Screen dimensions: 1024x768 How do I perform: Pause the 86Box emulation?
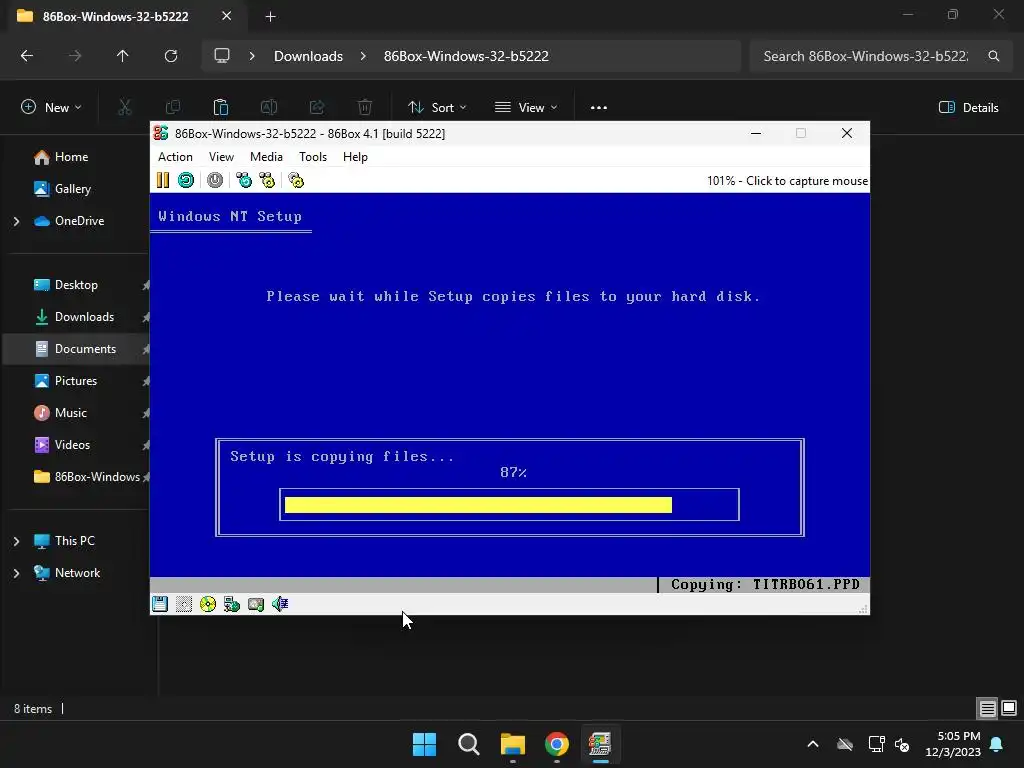click(x=163, y=180)
